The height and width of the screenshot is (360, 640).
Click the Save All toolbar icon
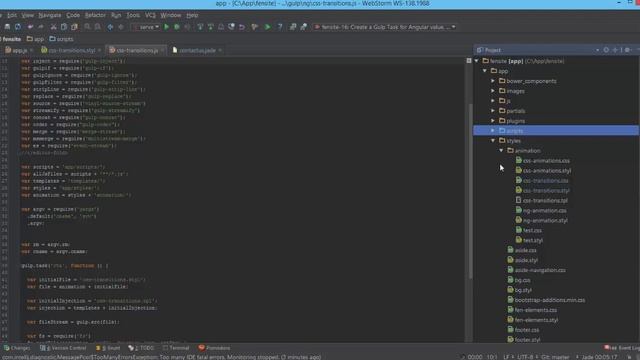click(7, 27)
